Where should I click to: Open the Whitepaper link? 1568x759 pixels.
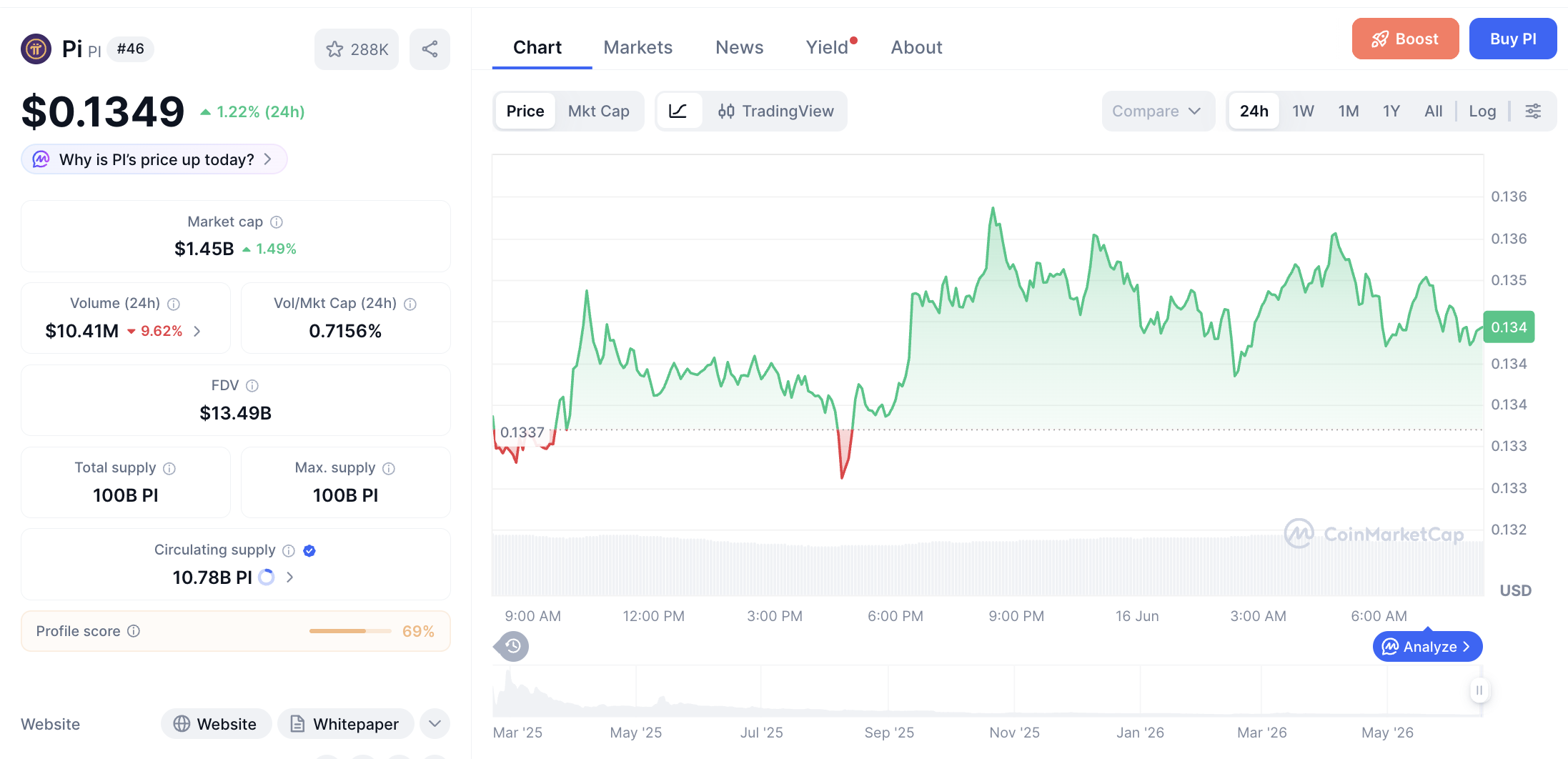click(x=345, y=724)
